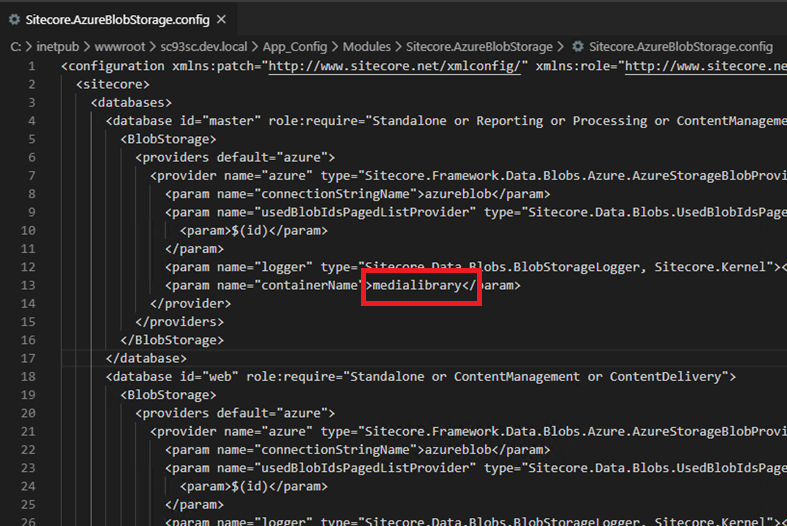The width and height of the screenshot is (787, 526).
Task: Click usedBlobIdsPagedListProvider on line 9
Action: click(364, 212)
